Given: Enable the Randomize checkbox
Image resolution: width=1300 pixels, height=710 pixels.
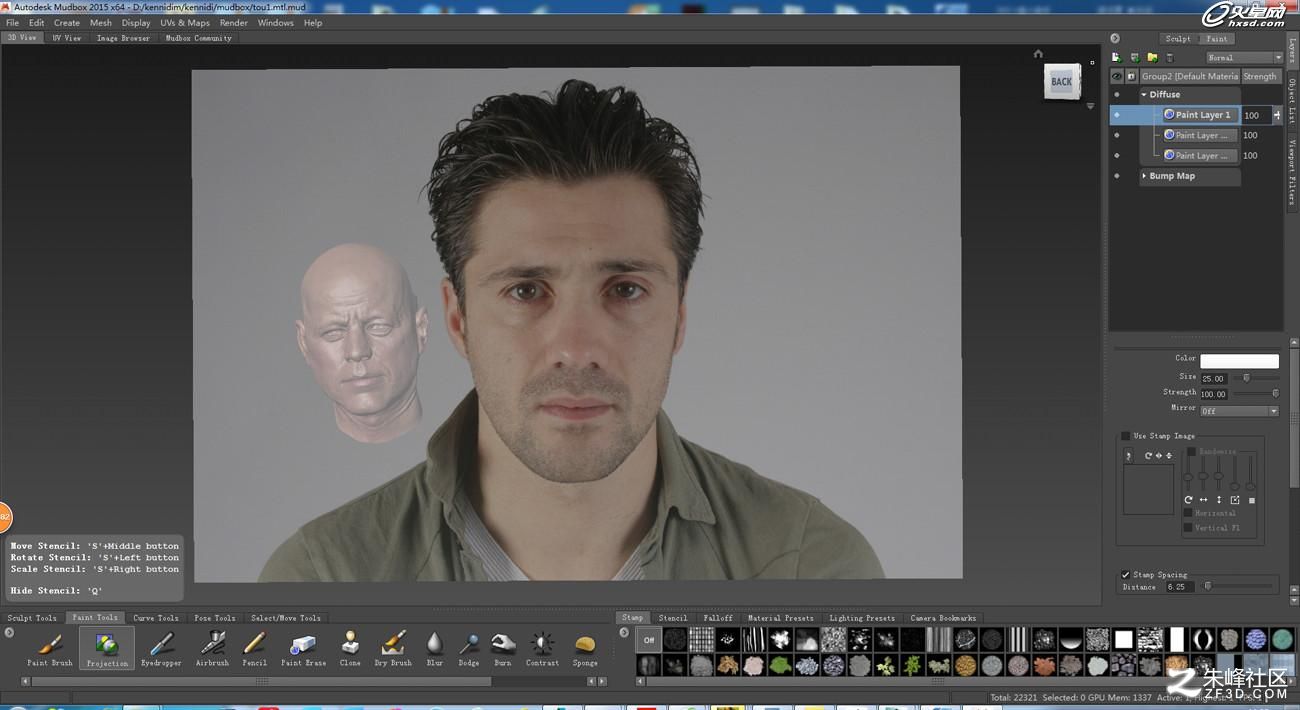Looking at the screenshot, I should tap(1191, 451).
